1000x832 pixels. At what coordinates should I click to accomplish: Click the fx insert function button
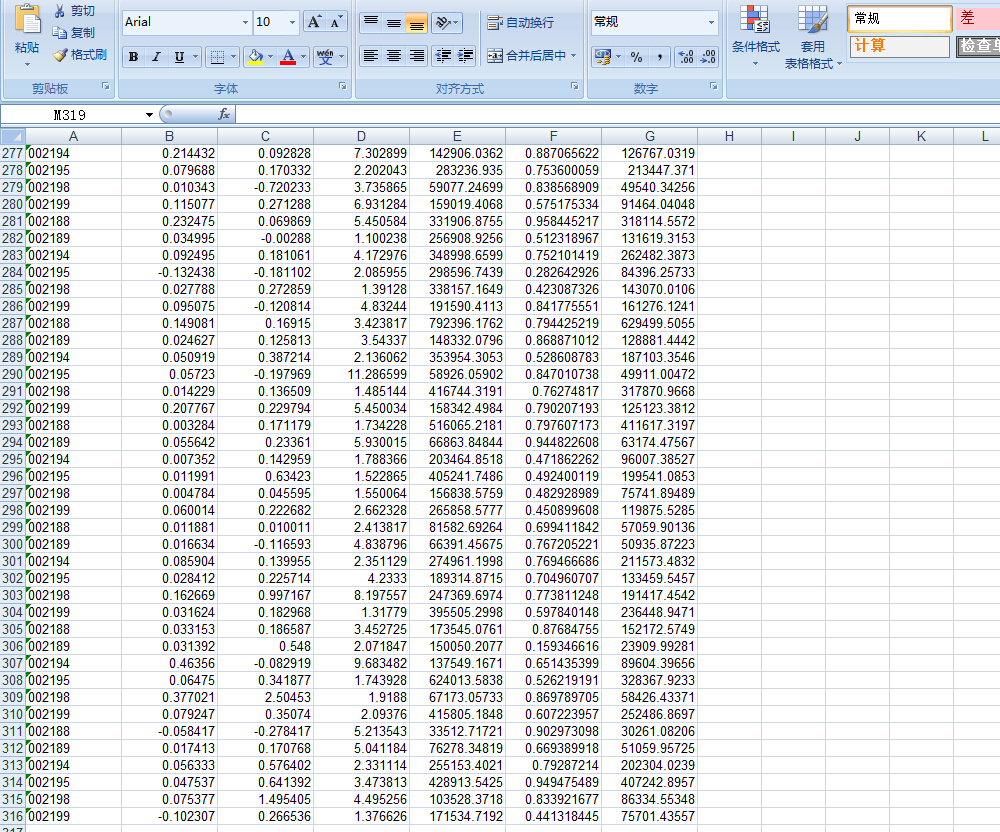pos(223,114)
